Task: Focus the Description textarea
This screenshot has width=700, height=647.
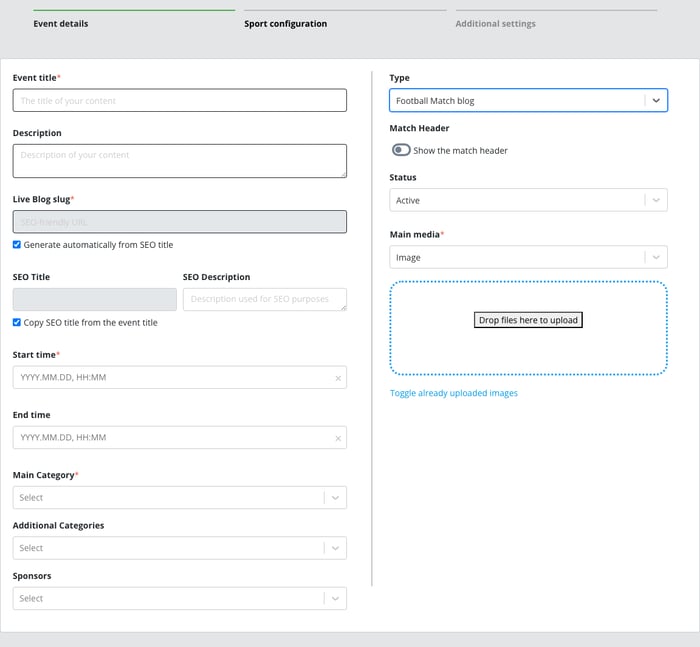Action: pyautogui.click(x=179, y=161)
